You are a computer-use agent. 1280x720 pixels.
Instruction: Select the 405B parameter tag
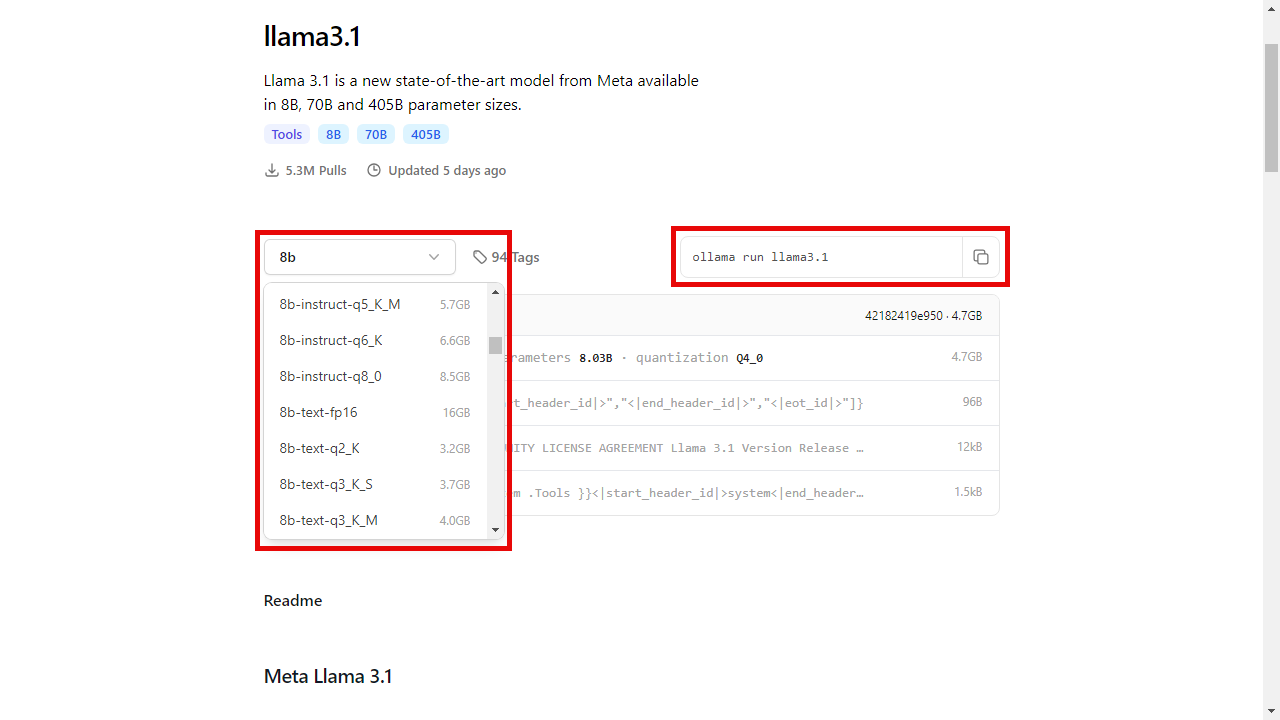click(x=425, y=134)
